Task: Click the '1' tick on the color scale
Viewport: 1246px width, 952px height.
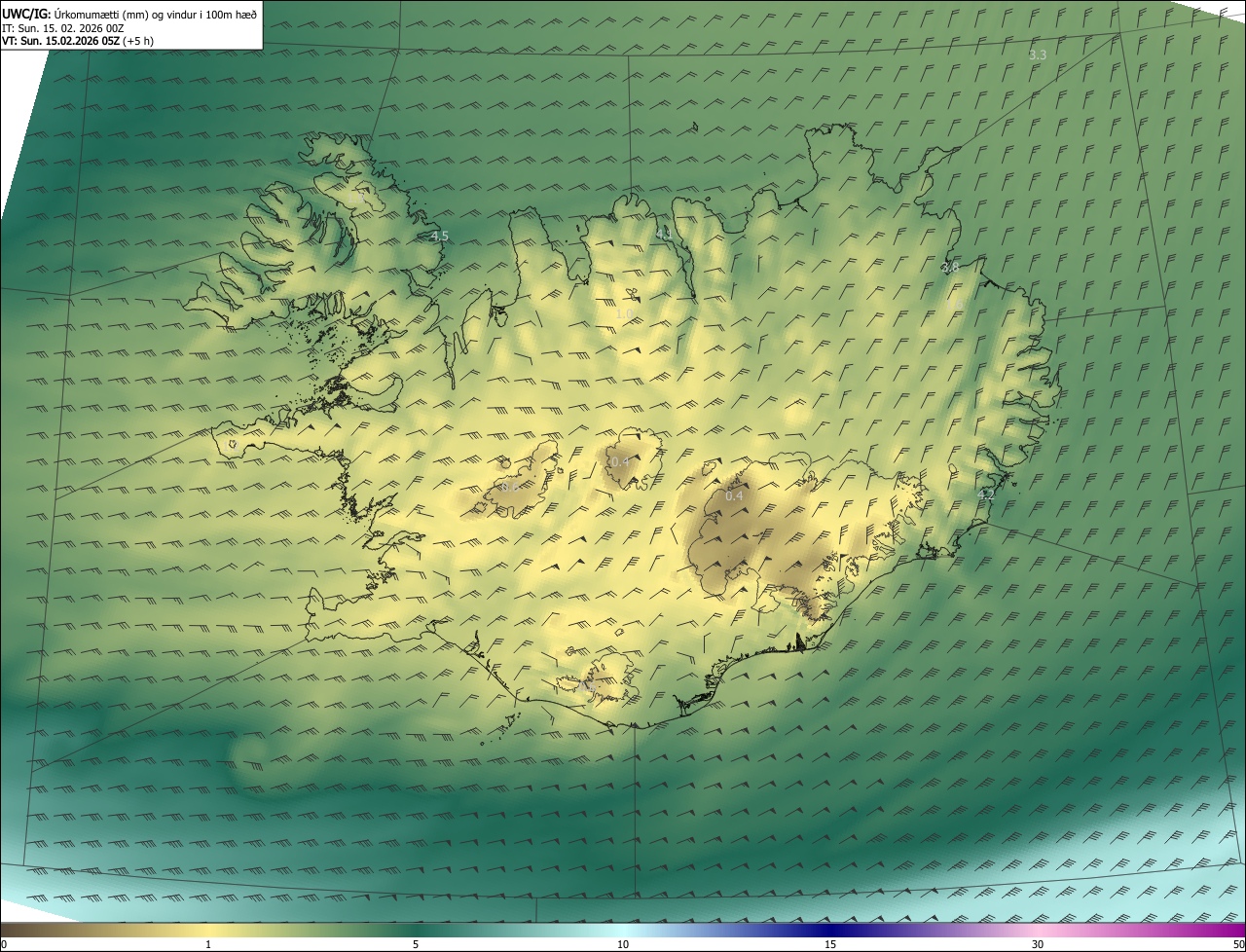Action: pyautogui.click(x=208, y=944)
